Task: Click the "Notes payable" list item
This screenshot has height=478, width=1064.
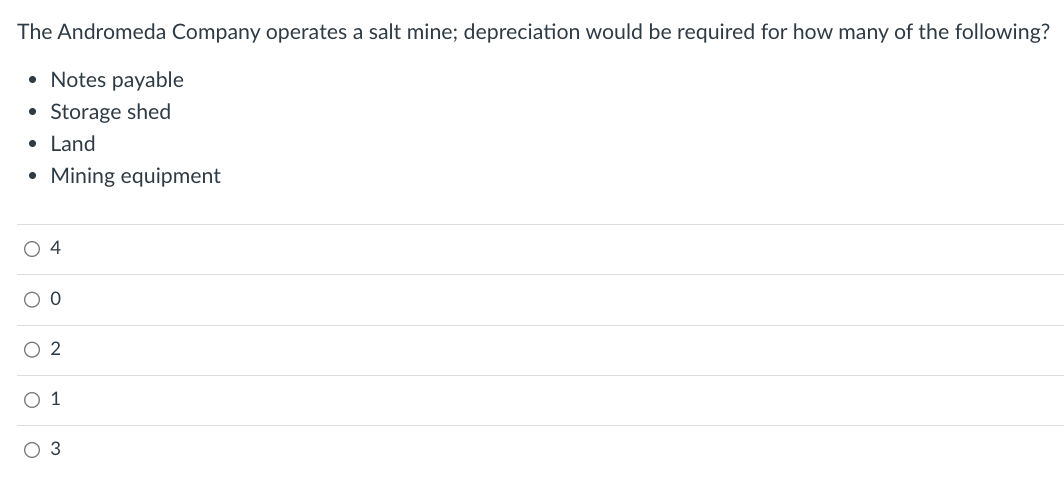Action: pyautogui.click(x=117, y=80)
